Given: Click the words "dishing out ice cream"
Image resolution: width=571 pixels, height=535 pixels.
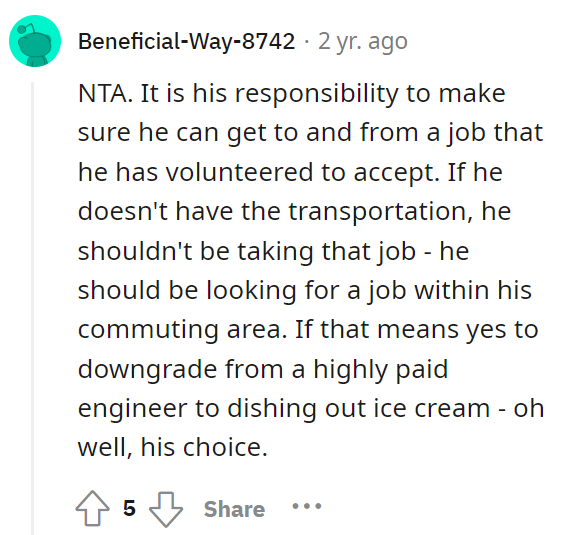Looking at the screenshot, I should tap(359, 409).
